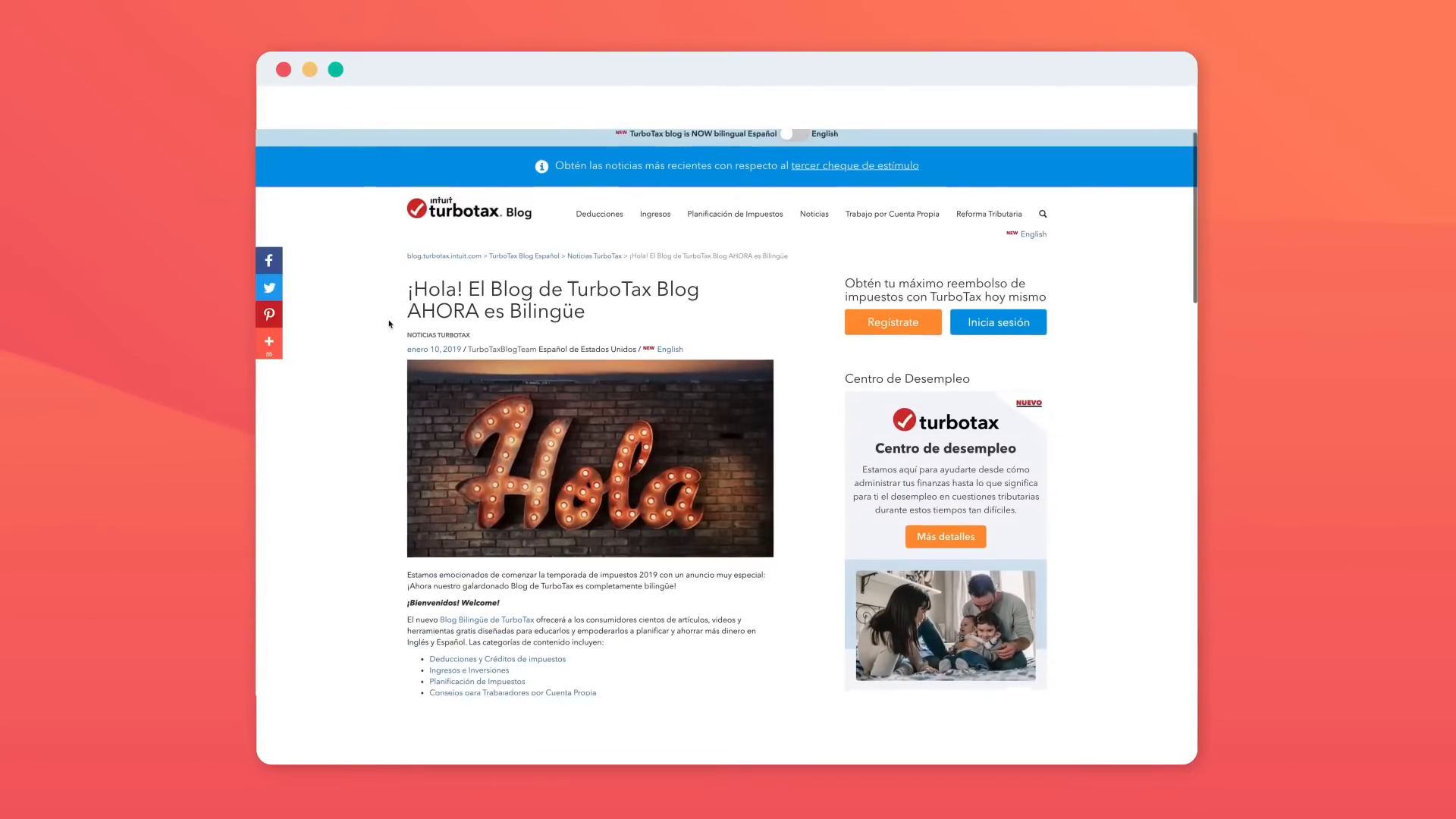The width and height of the screenshot is (1456, 819).
Task: Click the TurboTax logo in Centro de desempleo card
Action: 945,421
